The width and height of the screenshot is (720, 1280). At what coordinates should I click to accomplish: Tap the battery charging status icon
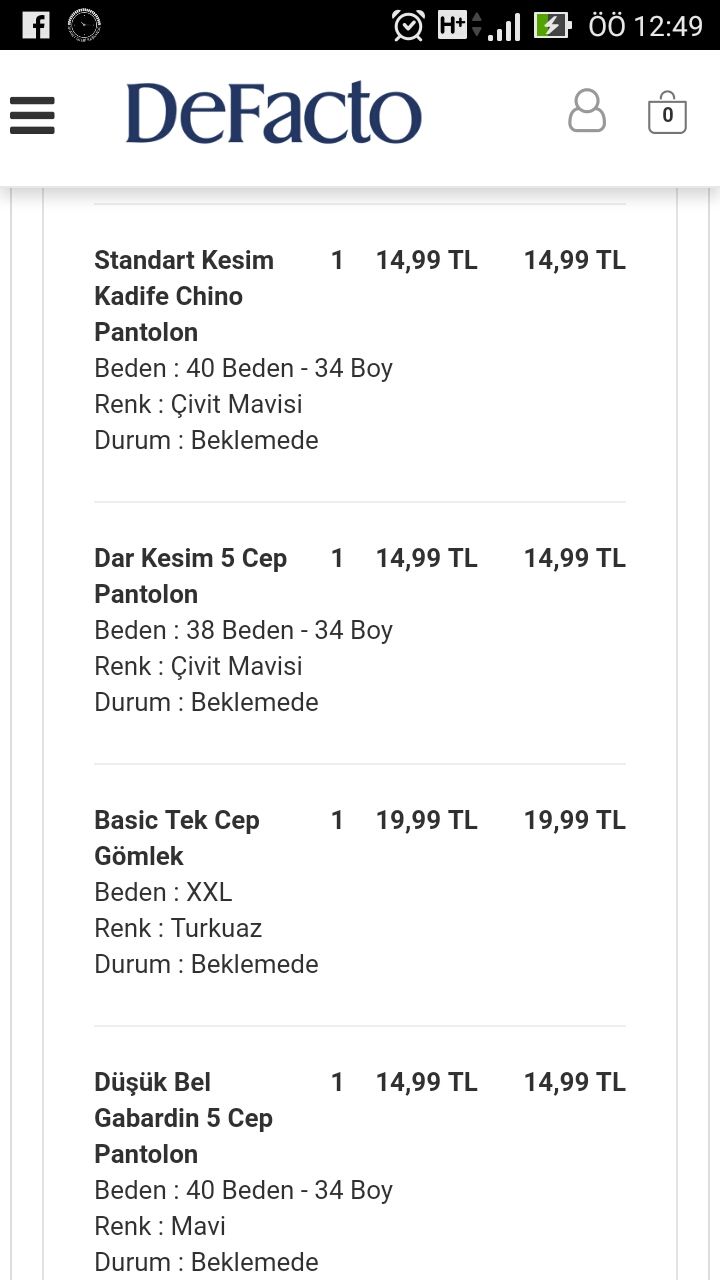click(x=553, y=25)
